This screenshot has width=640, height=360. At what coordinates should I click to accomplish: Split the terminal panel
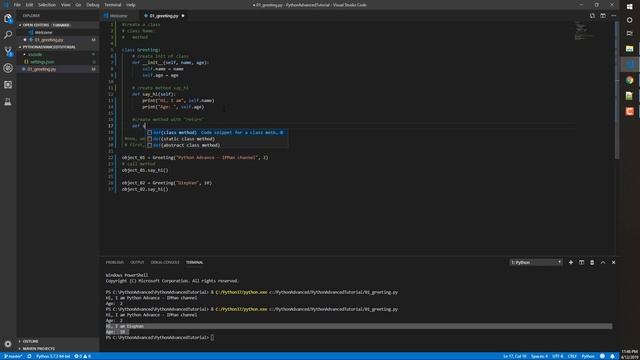click(582, 262)
